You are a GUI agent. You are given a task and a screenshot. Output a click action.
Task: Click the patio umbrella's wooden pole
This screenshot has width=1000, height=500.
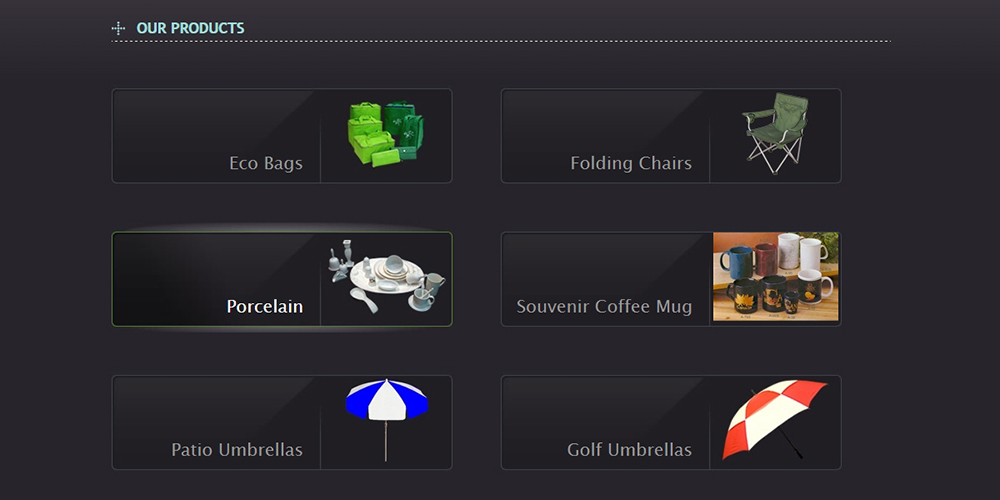[x=386, y=441]
